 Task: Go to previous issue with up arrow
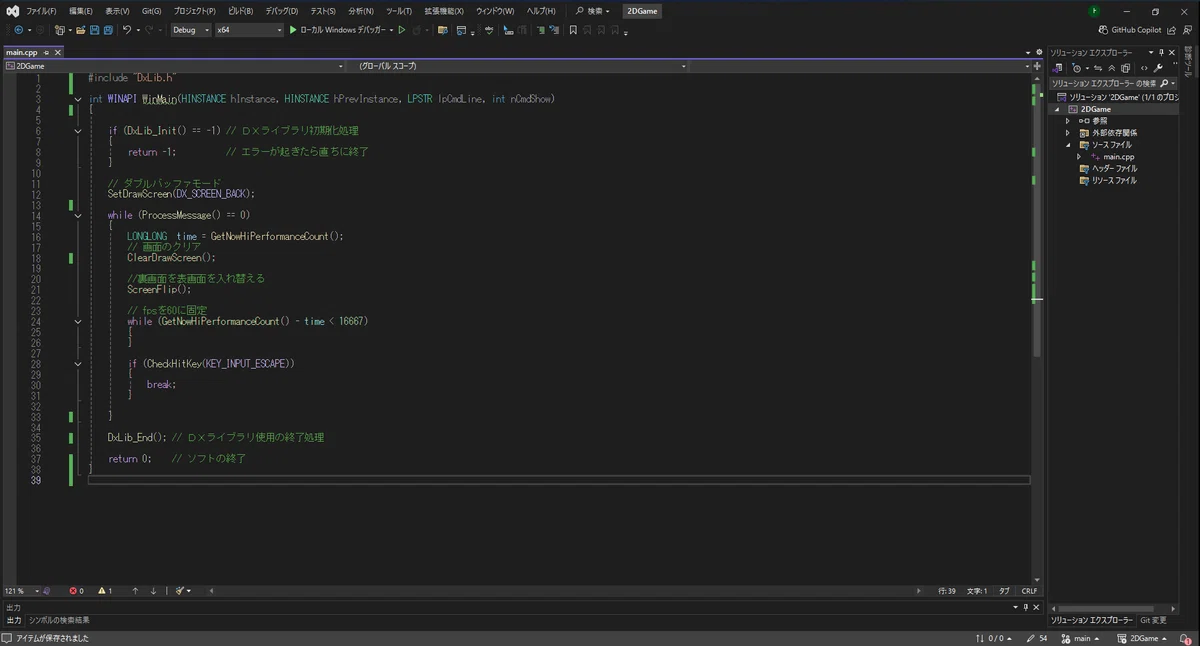[135, 591]
